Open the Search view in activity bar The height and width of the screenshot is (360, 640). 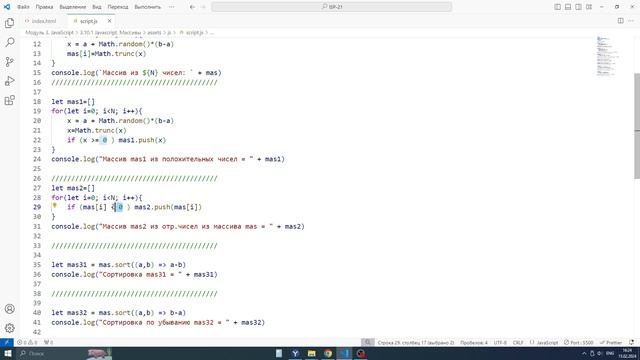[9, 42]
